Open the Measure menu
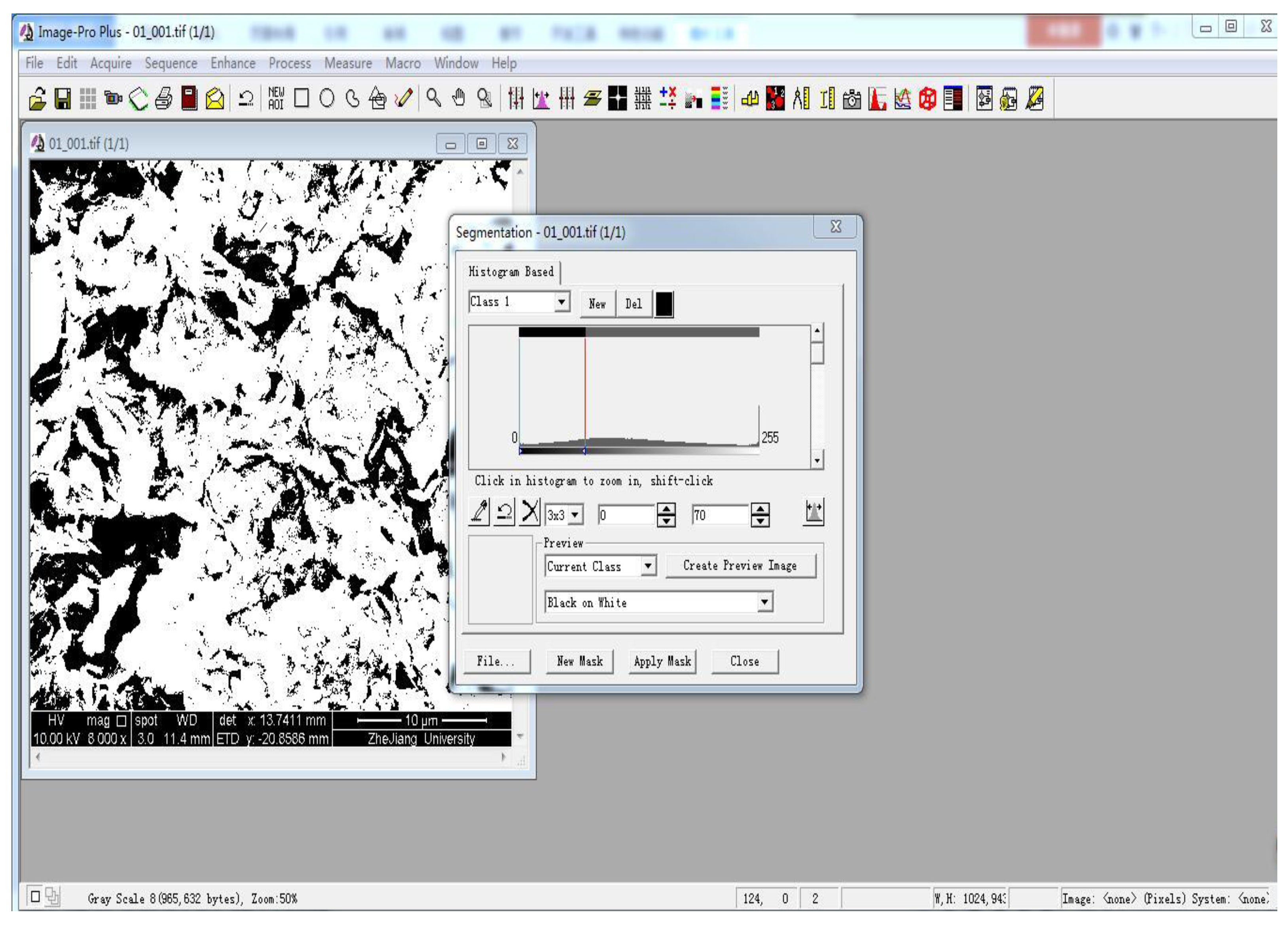 349,64
